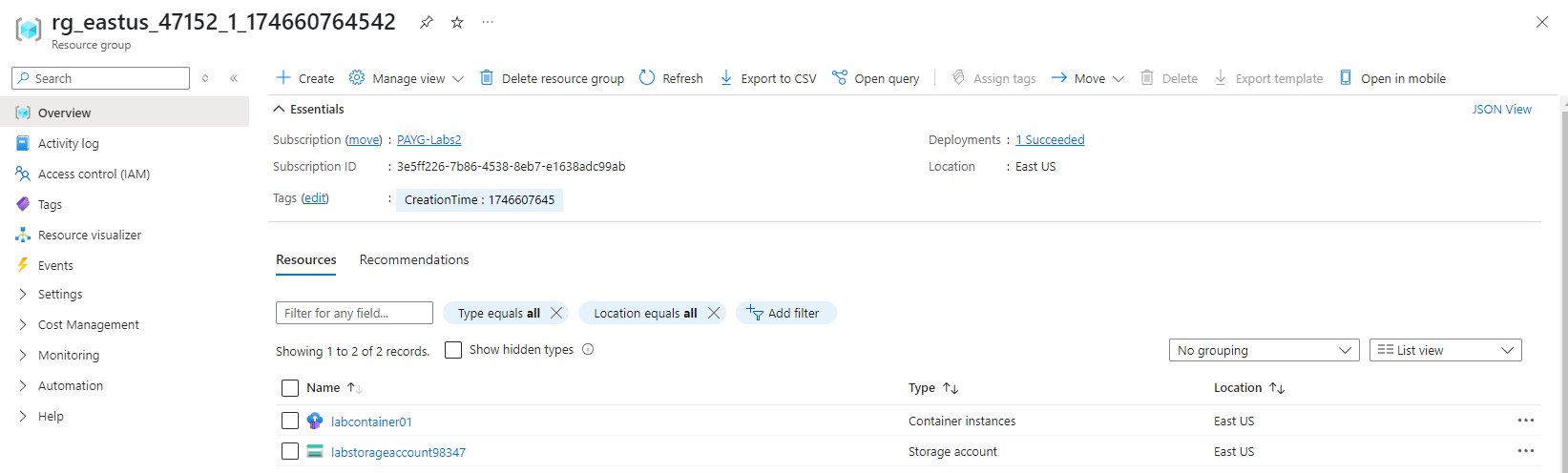Open more options for labcontainer01 row
The height and width of the screenshot is (473, 1568).
tap(1525, 421)
